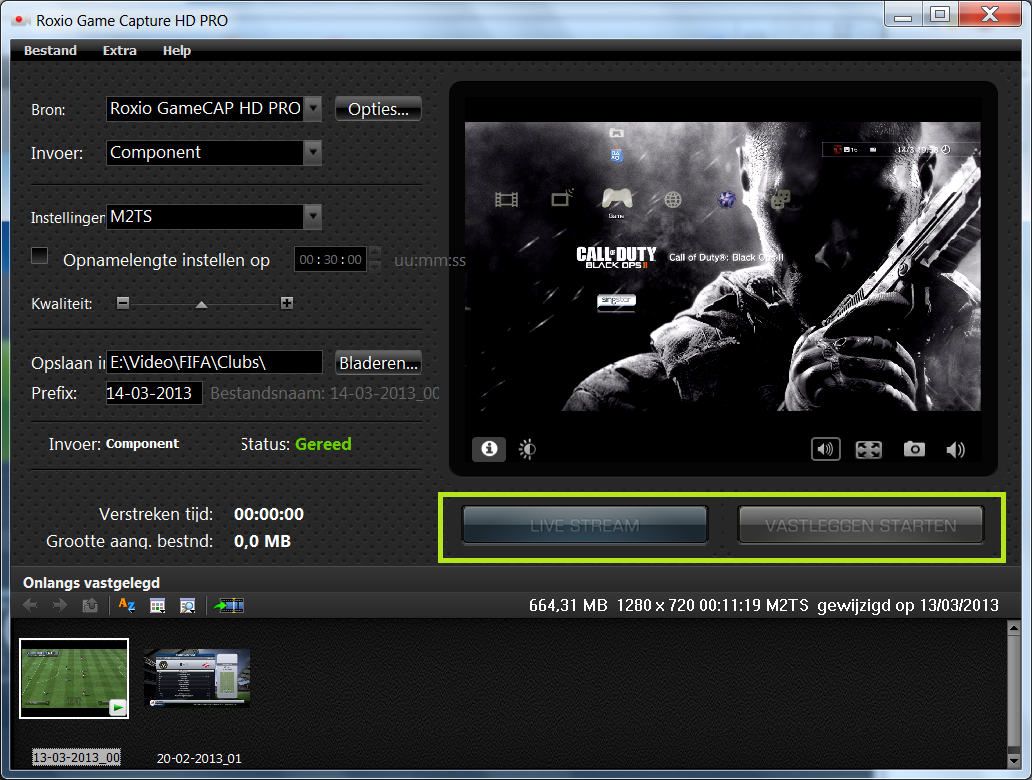Go forward with the right arrow icon
Image resolution: width=1032 pixels, height=780 pixels.
[60, 605]
